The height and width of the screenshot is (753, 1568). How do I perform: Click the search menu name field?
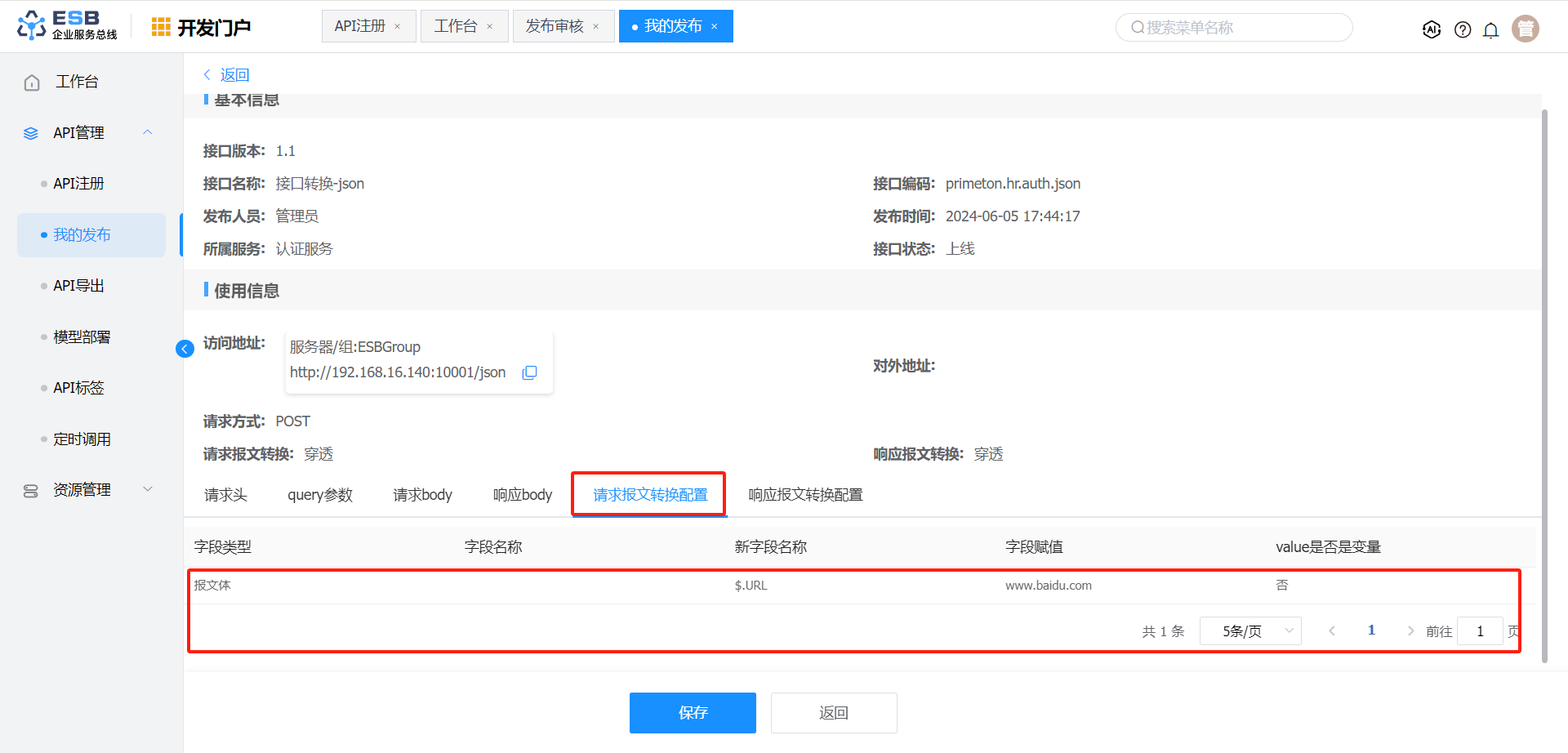pyautogui.click(x=1233, y=28)
